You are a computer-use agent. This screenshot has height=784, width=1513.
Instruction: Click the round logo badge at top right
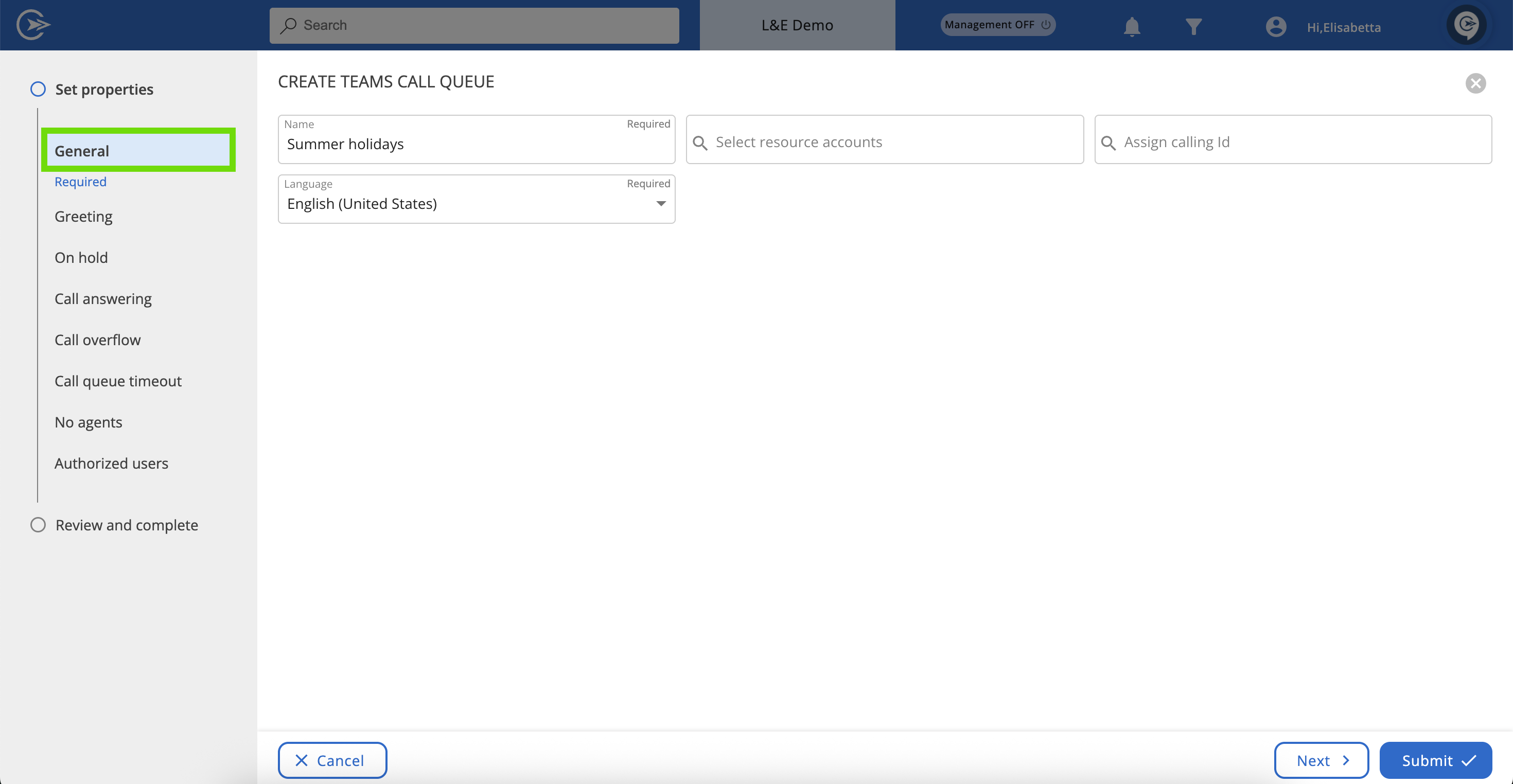point(1467,25)
